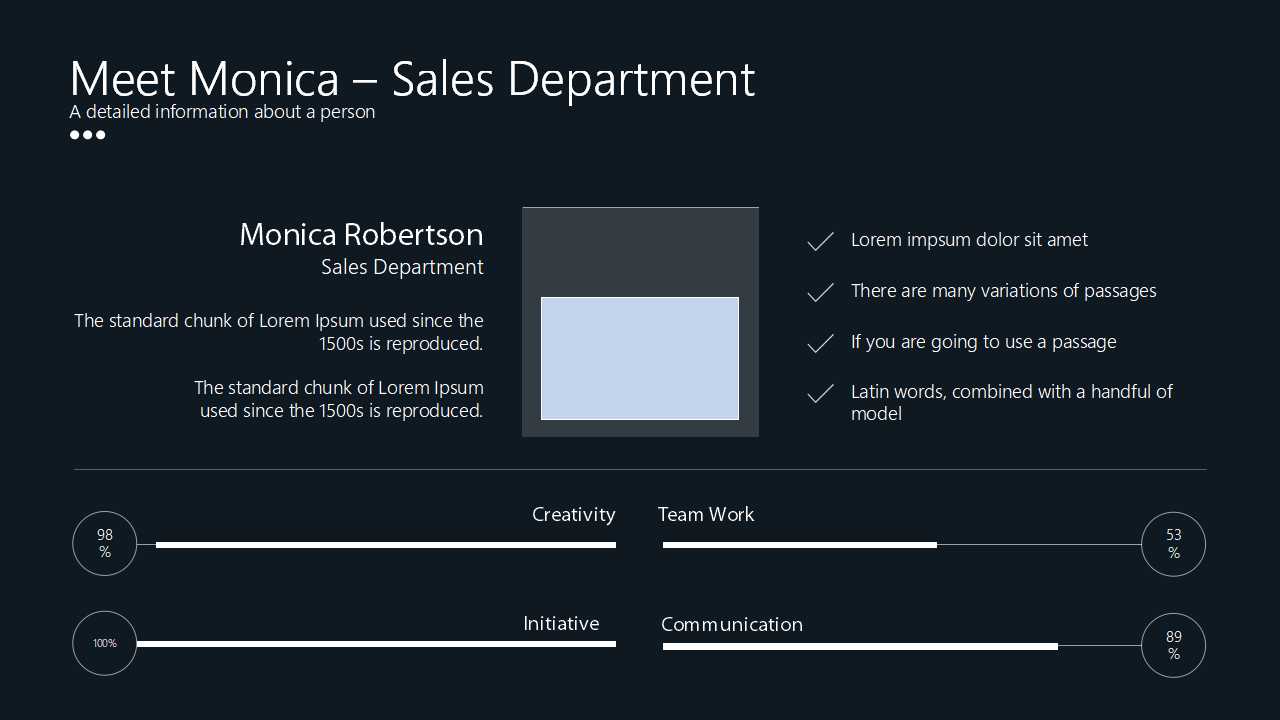Viewport: 1280px width, 720px height.
Task: Click the Communication label text
Action: pyautogui.click(x=732, y=624)
